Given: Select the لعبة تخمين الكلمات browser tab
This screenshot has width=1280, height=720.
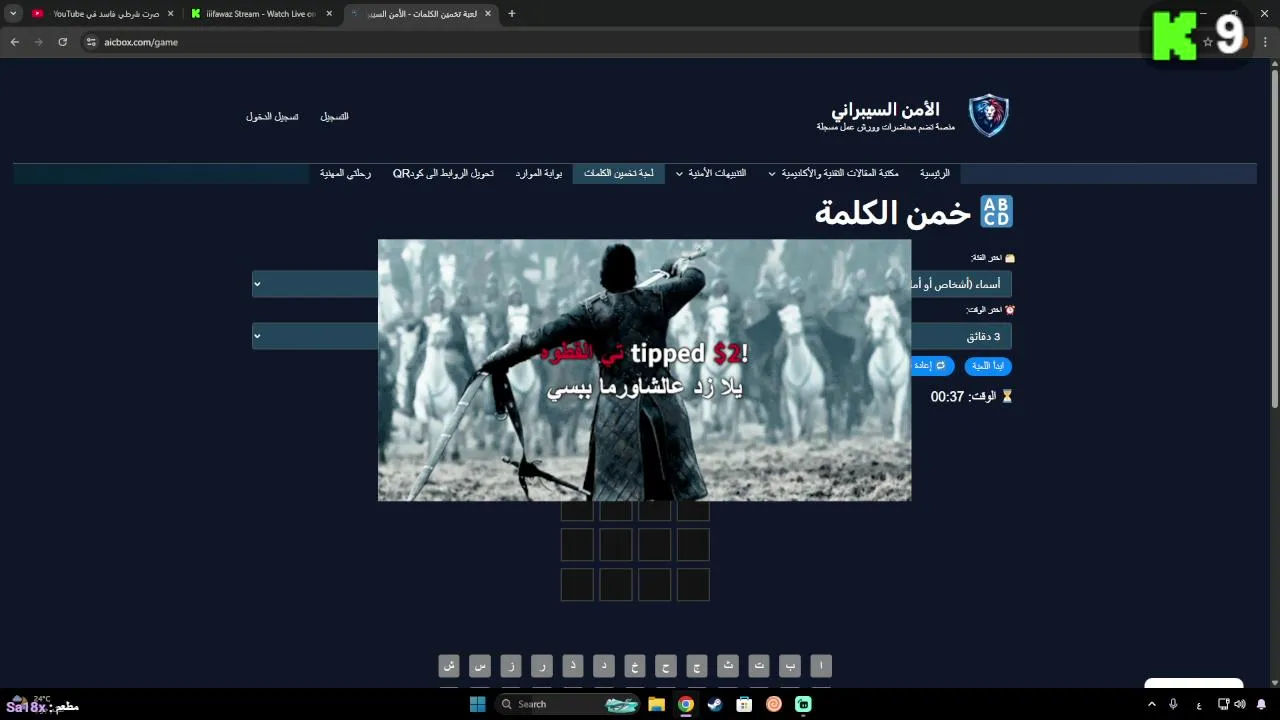Looking at the screenshot, I should [x=420, y=14].
